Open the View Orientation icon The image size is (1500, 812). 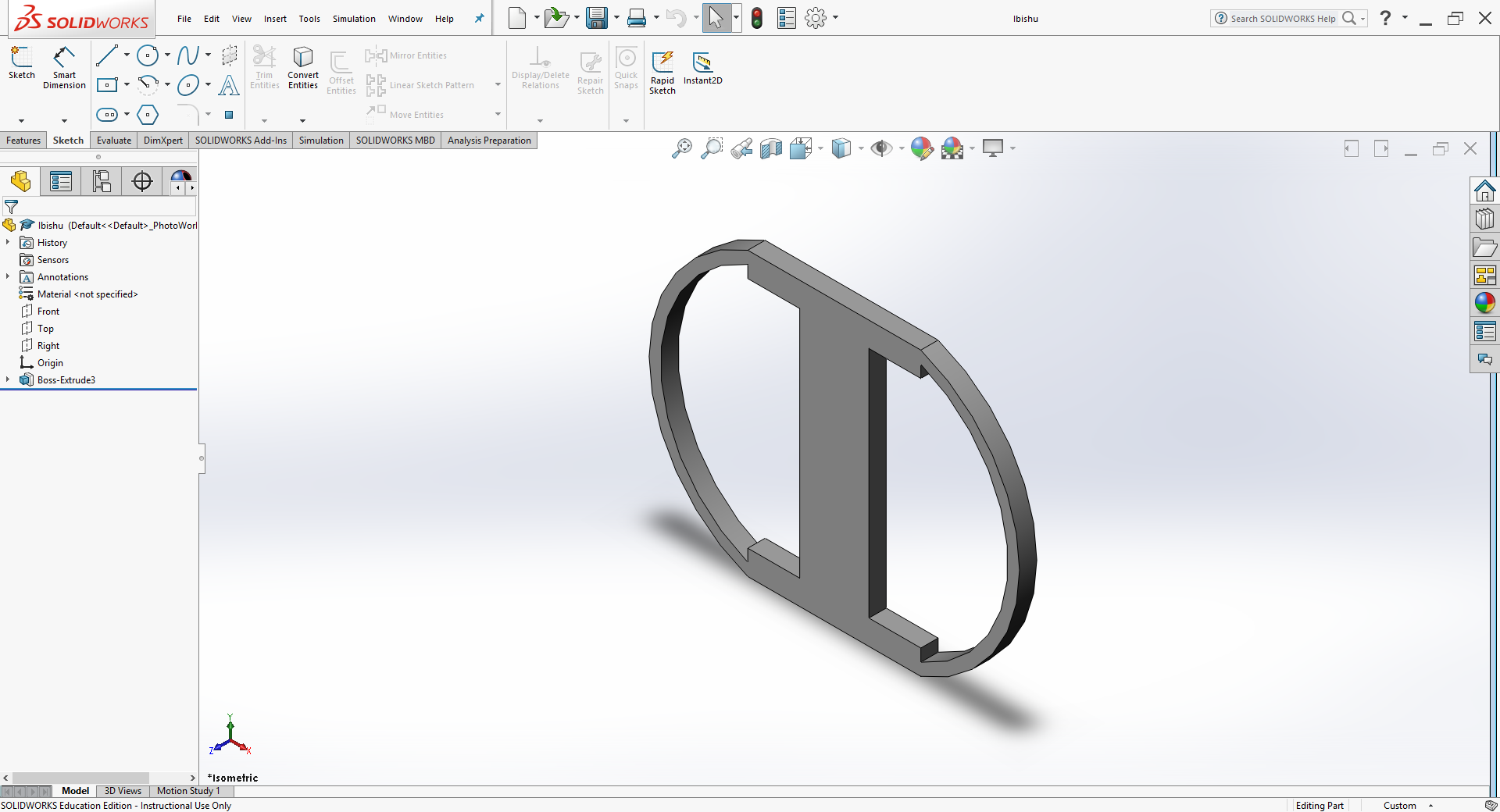(801, 148)
